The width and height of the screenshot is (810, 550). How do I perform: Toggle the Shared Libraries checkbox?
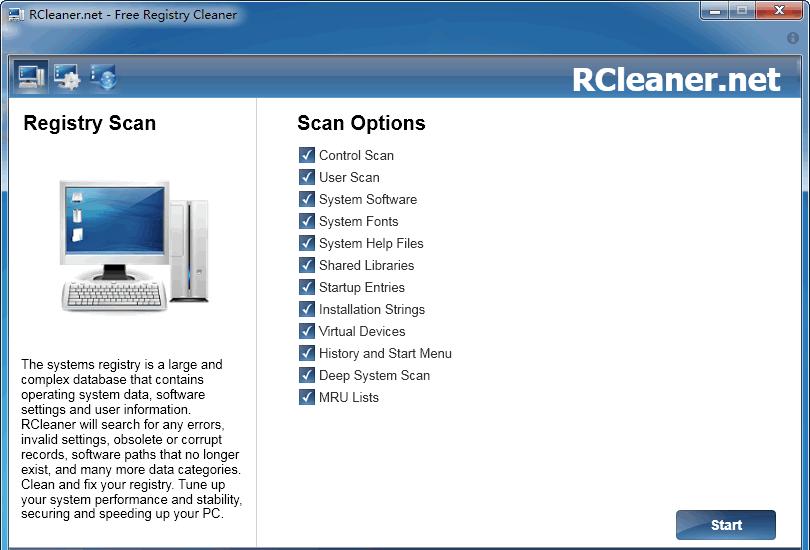click(307, 265)
